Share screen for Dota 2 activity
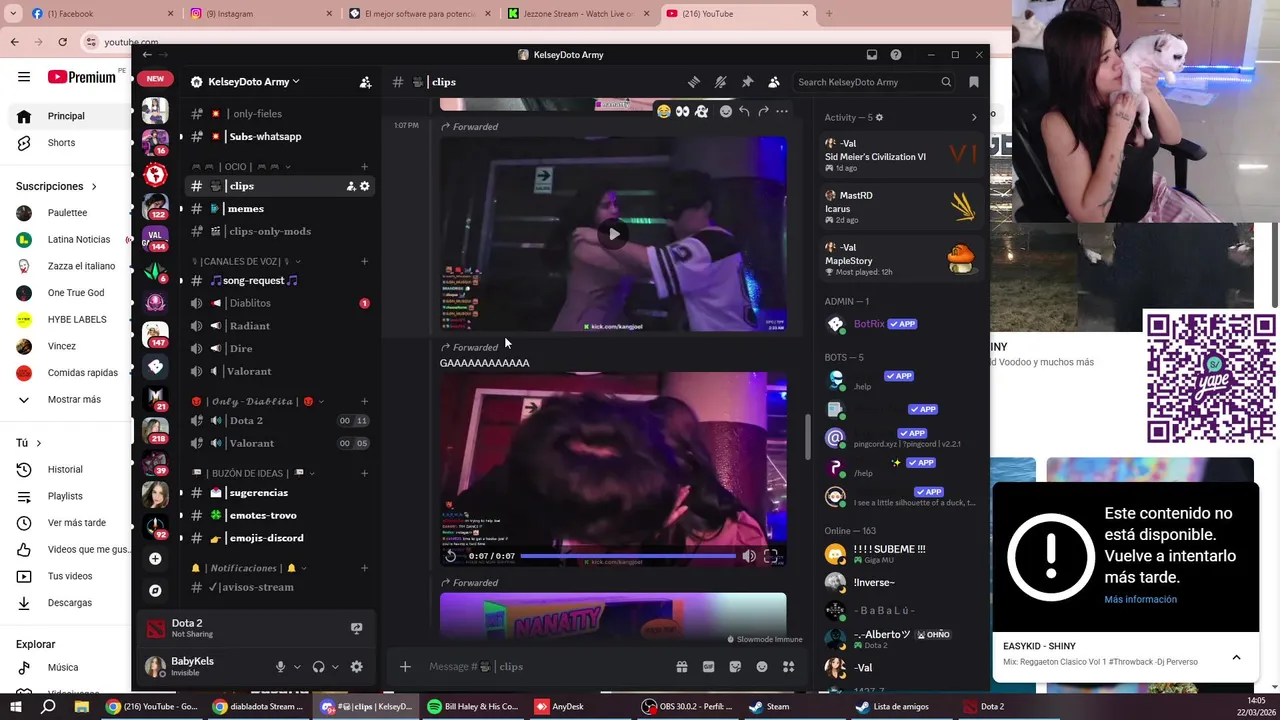1280x720 pixels. [x=356, y=628]
